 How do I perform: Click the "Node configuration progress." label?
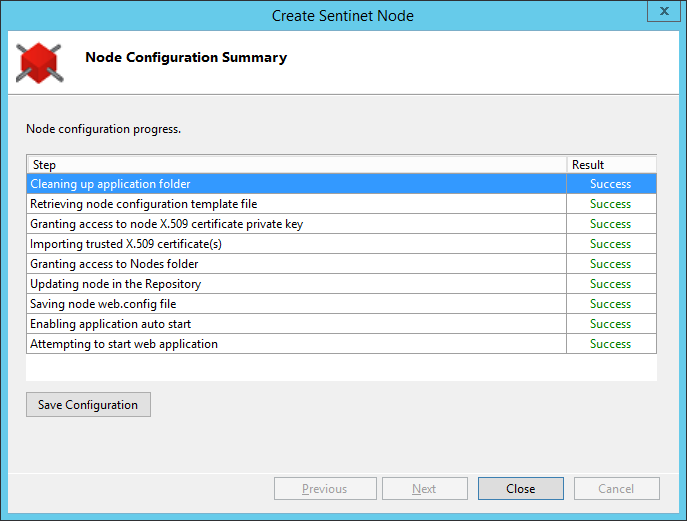click(x=103, y=129)
